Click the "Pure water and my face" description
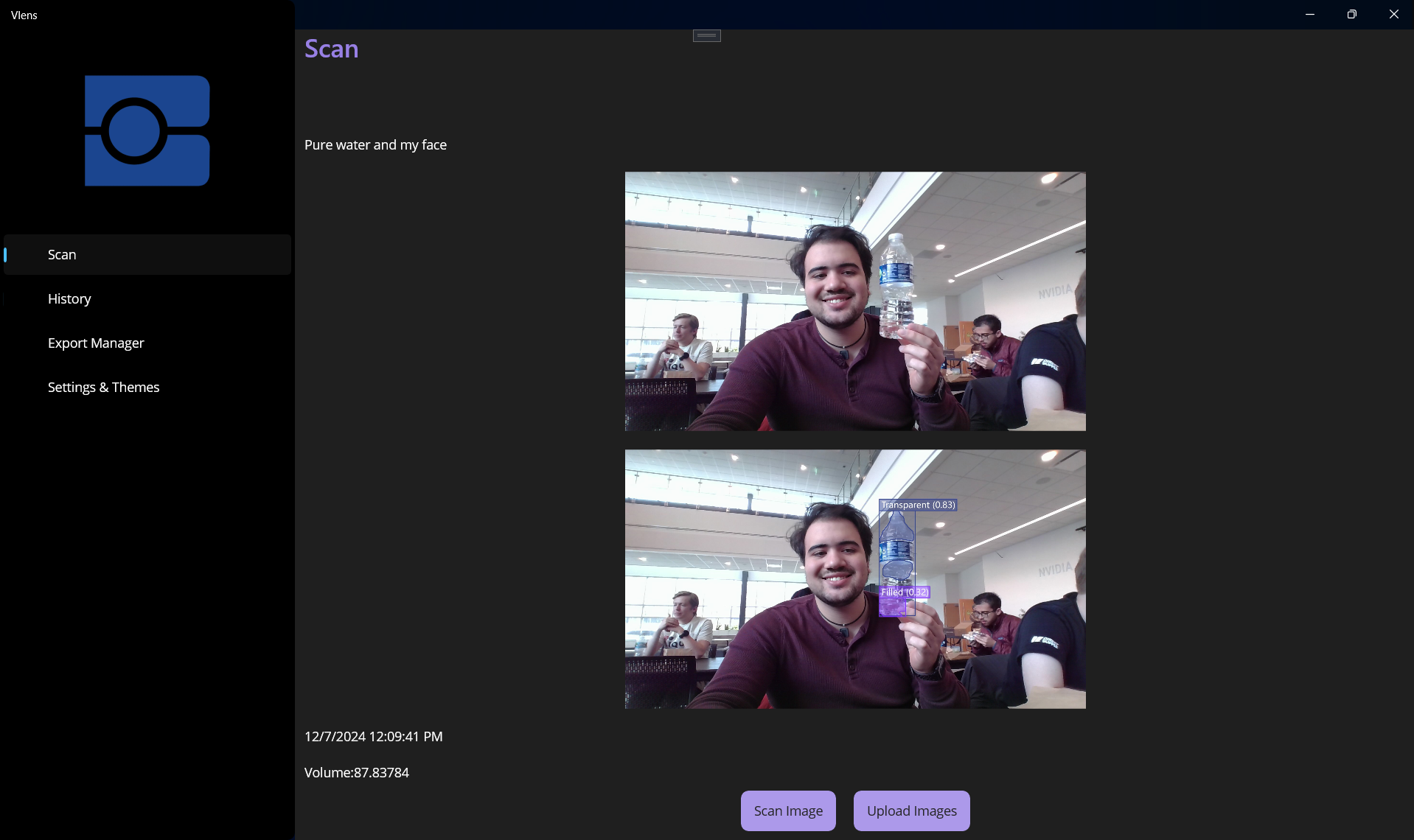This screenshot has height=840, width=1414. 375,144
